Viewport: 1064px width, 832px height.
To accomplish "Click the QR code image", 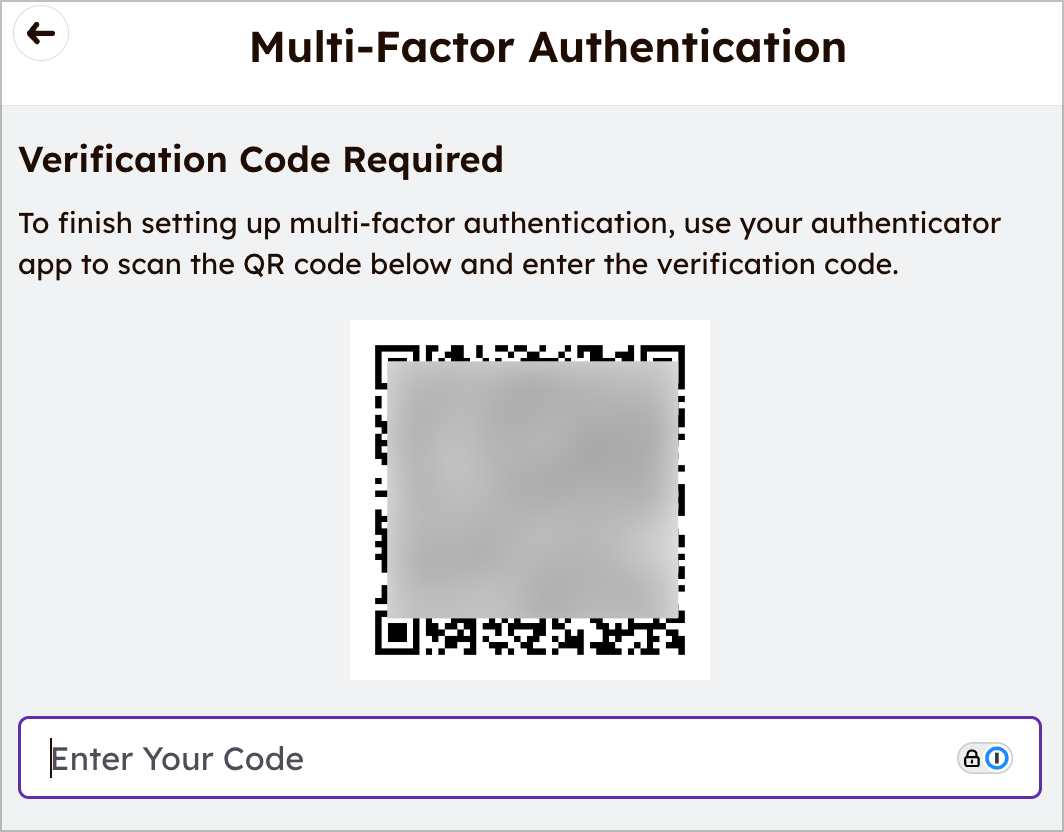I will coord(529,499).
